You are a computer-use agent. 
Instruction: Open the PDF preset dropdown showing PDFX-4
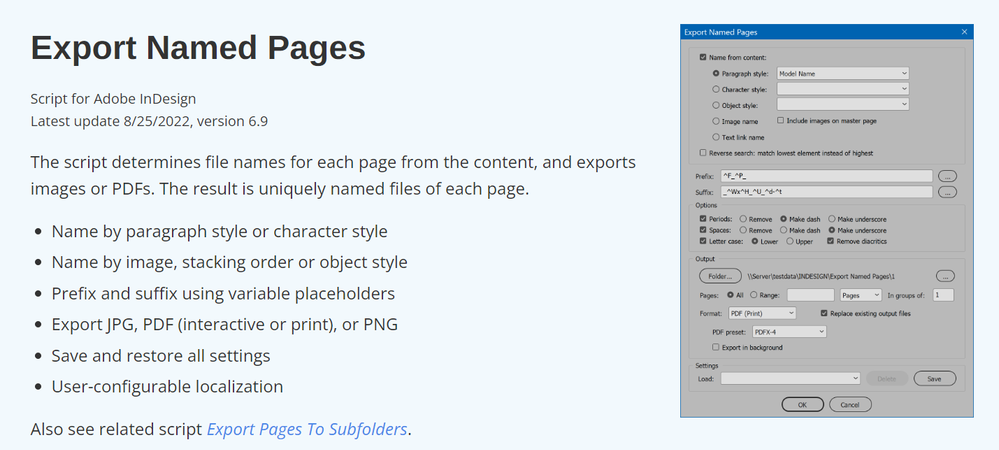[x=789, y=331]
